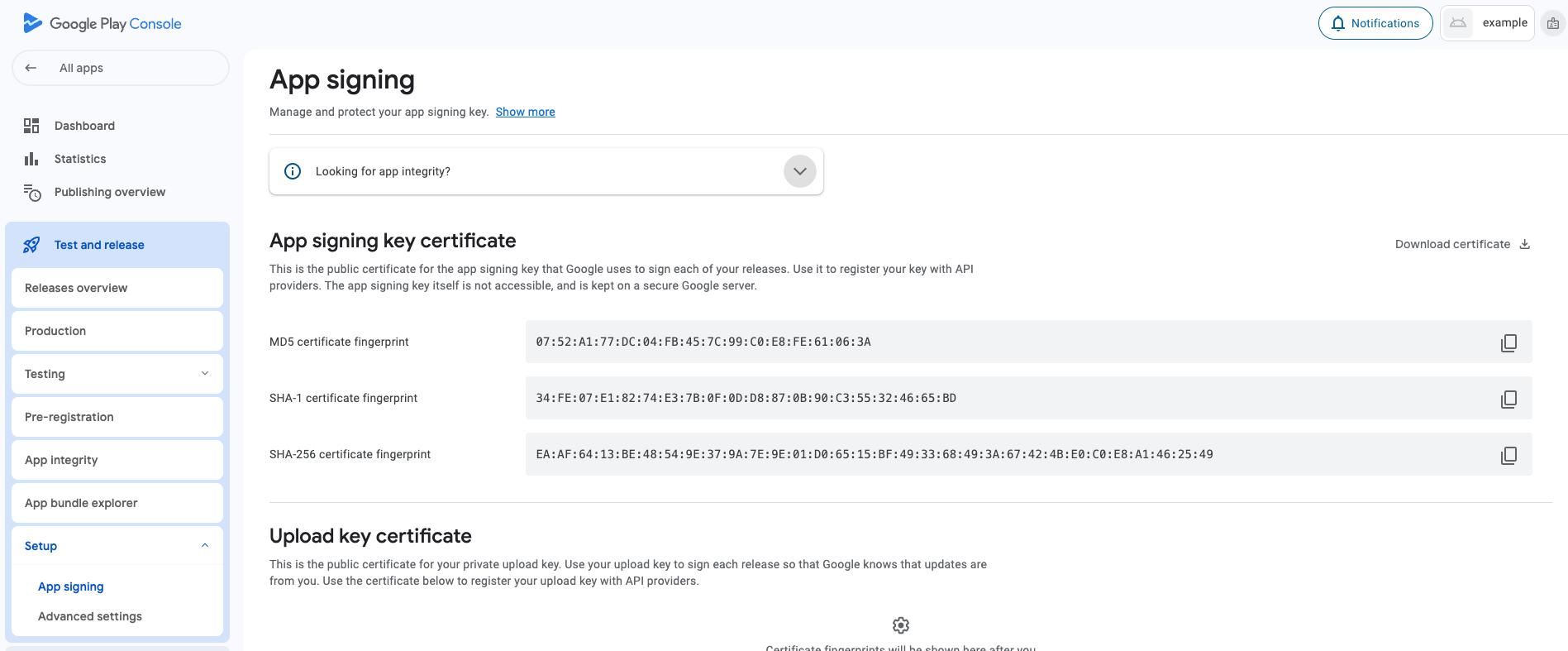Open Advanced settings under Setup
The width and height of the screenshot is (1568, 651).
pos(90,616)
